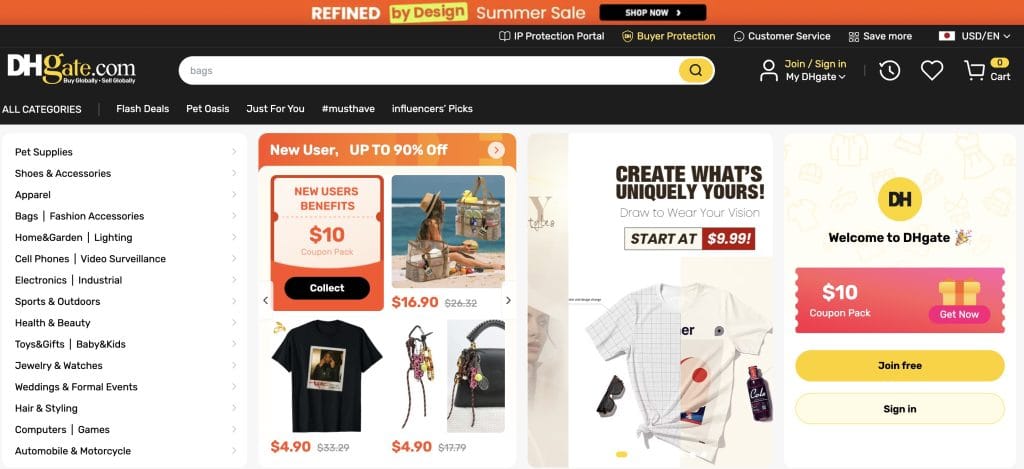The height and width of the screenshot is (469, 1024).
Task: Click into the bags search field
Action: click(428, 71)
